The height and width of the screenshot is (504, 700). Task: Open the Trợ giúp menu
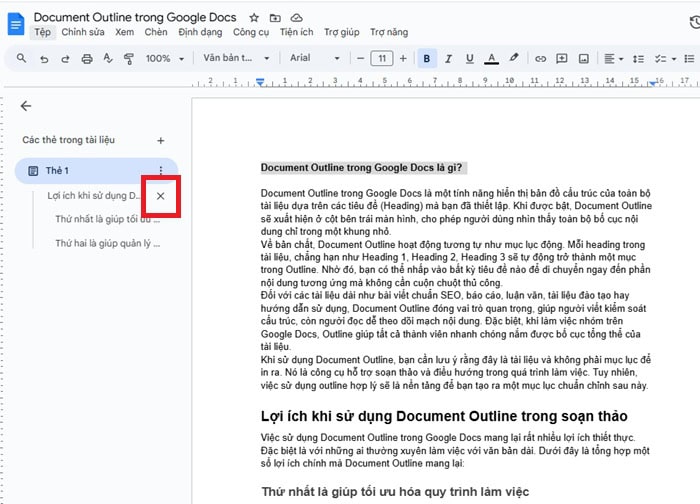342,32
